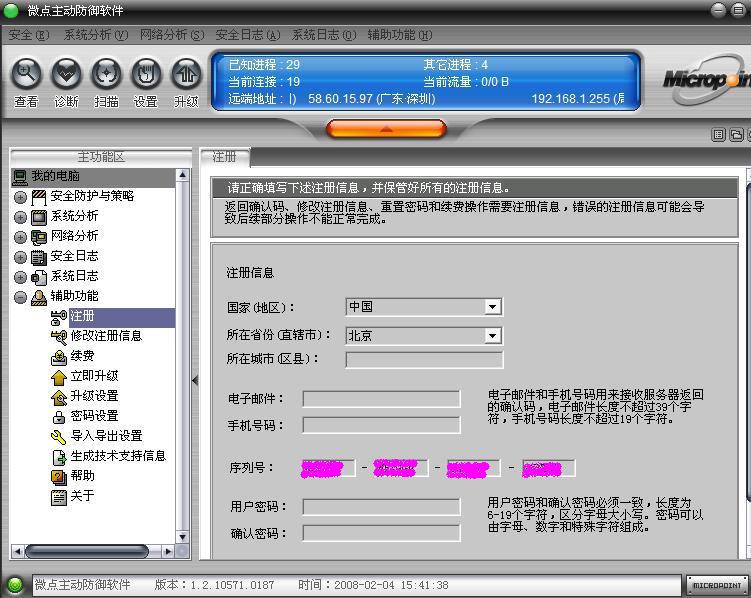Image resolution: width=751 pixels, height=598 pixels.
Task: Click the 安全日志 tree icon
Action: click(x=39, y=258)
